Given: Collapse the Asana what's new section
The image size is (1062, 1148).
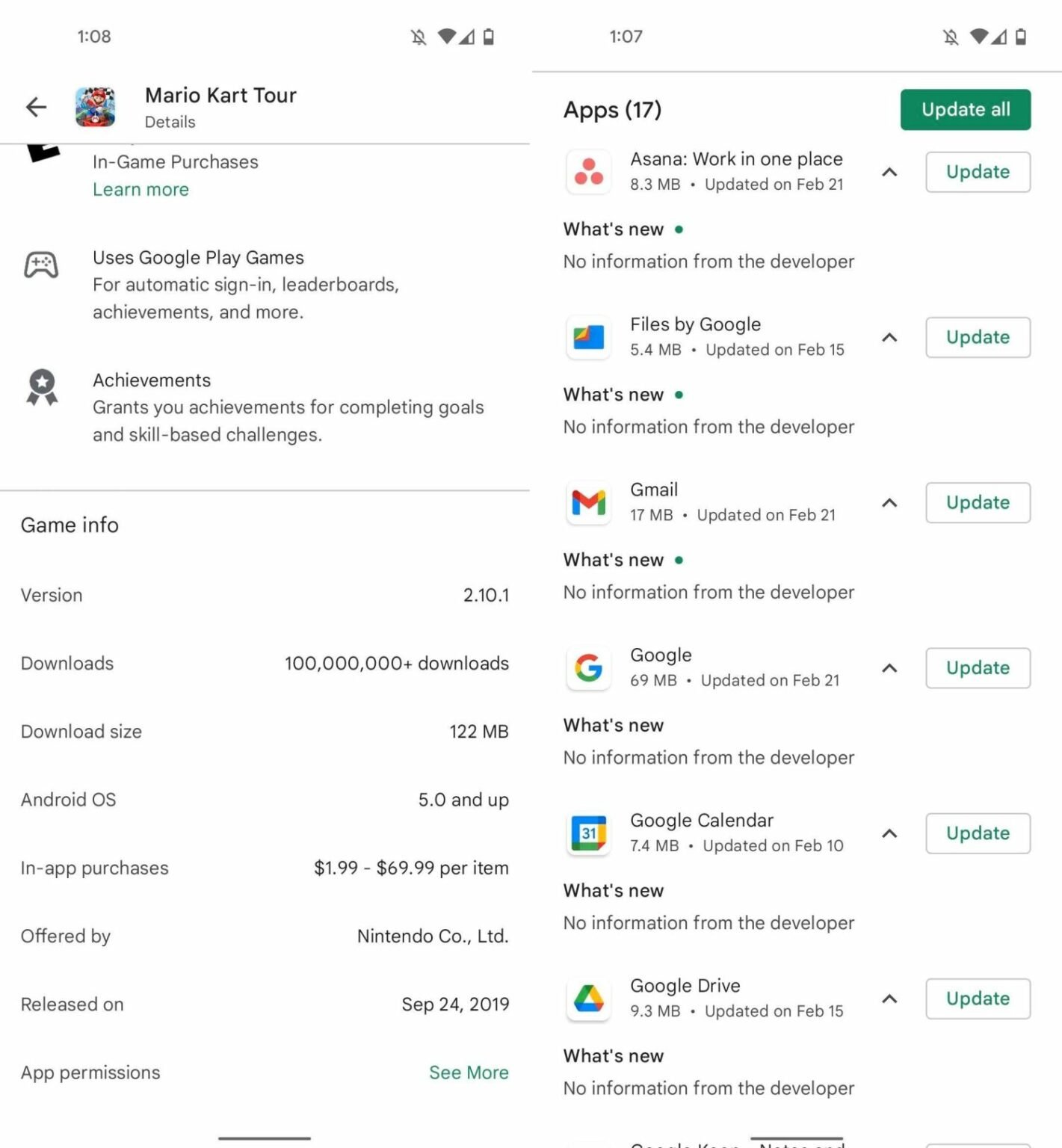Looking at the screenshot, I should click(x=889, y=173).
